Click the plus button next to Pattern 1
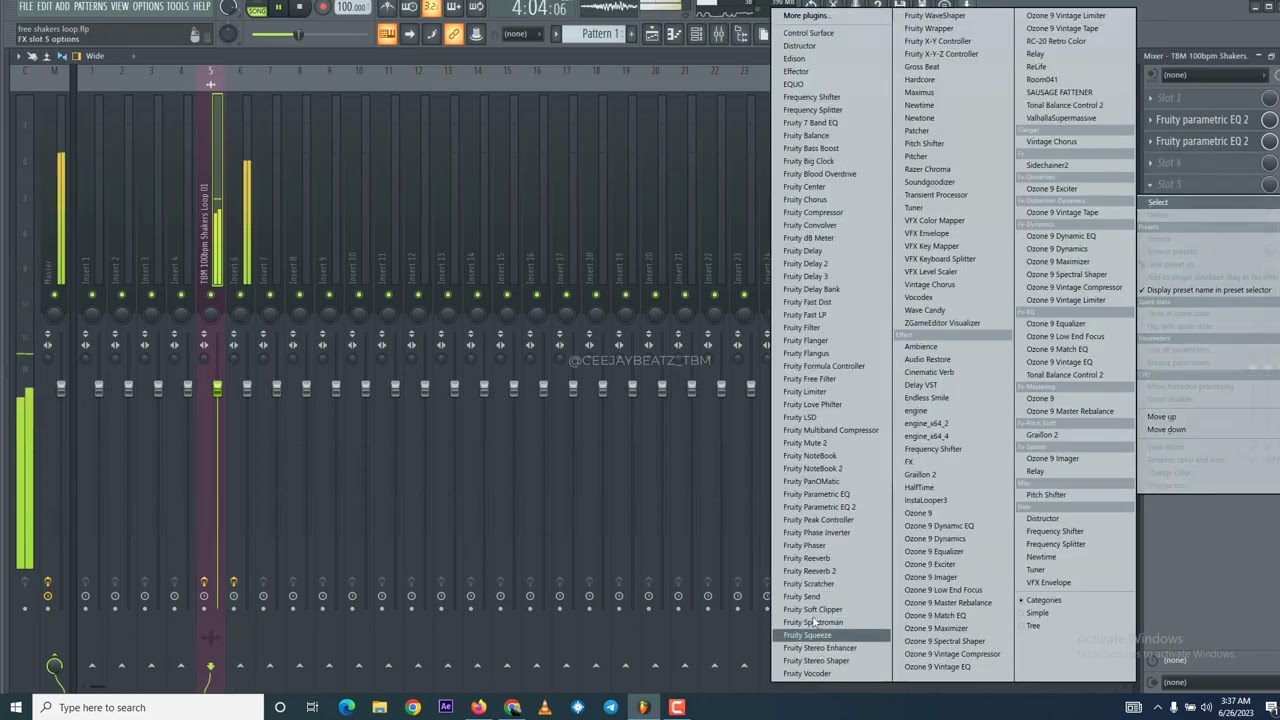 (632, 34)
